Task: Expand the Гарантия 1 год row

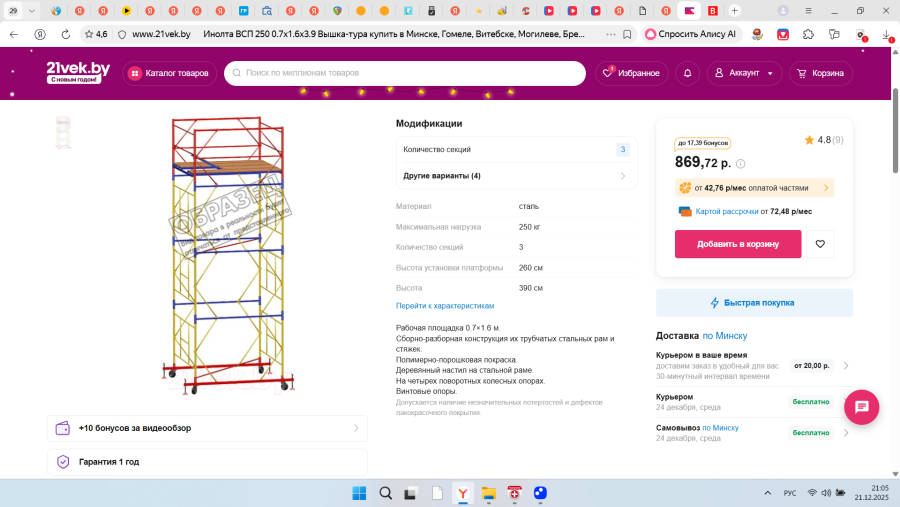Action: pyautogui.click(x=207, y=462)
